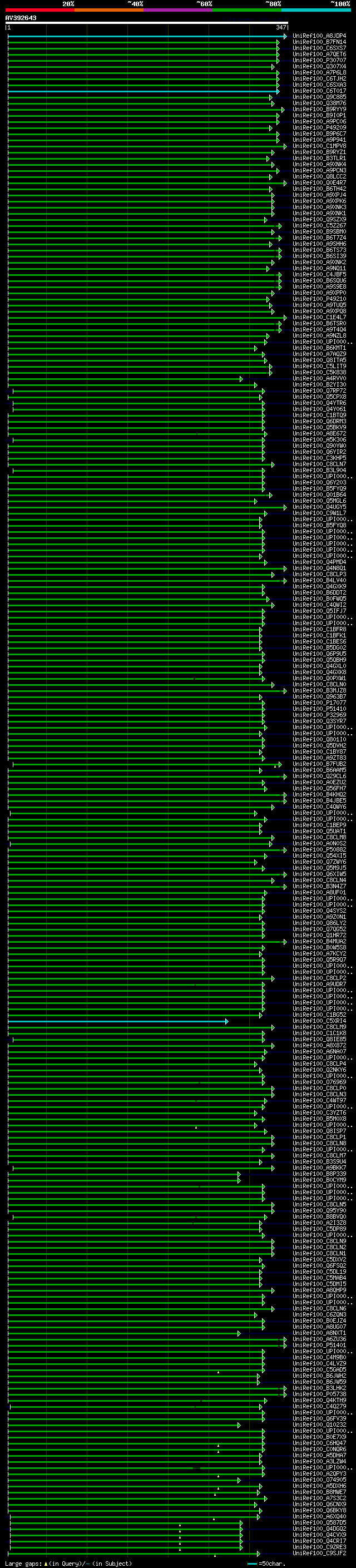Click label UniRef100_O76969
The width and height of the screenshot is (356, 1568).
319,1082
